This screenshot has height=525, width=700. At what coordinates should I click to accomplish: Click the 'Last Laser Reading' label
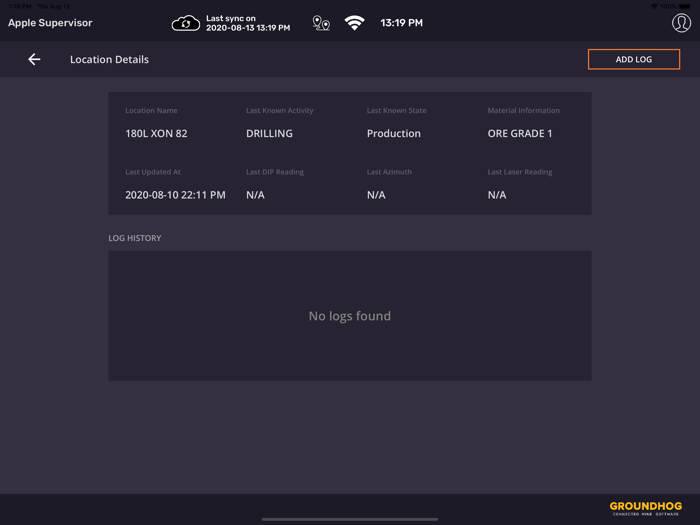click(520, 172)
